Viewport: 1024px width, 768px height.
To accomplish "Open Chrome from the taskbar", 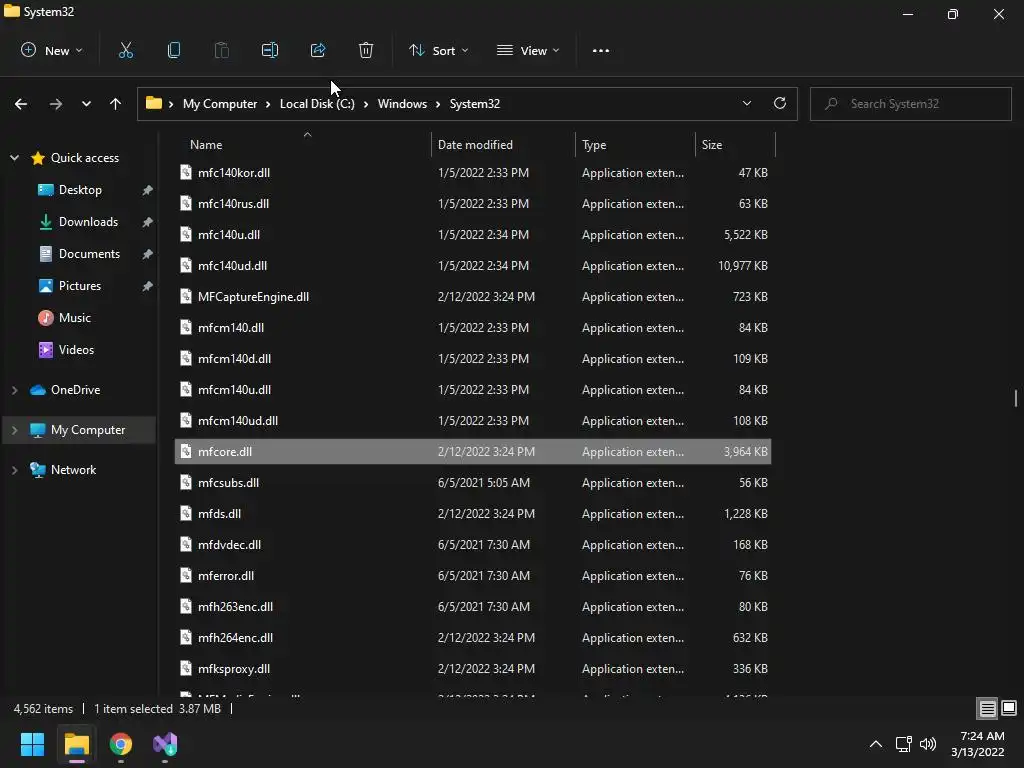I will (121, 744).
